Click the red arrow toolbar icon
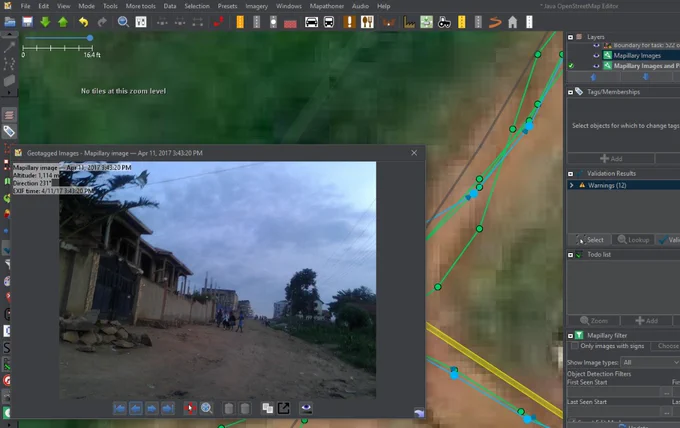680x428 pixels. 219,22
